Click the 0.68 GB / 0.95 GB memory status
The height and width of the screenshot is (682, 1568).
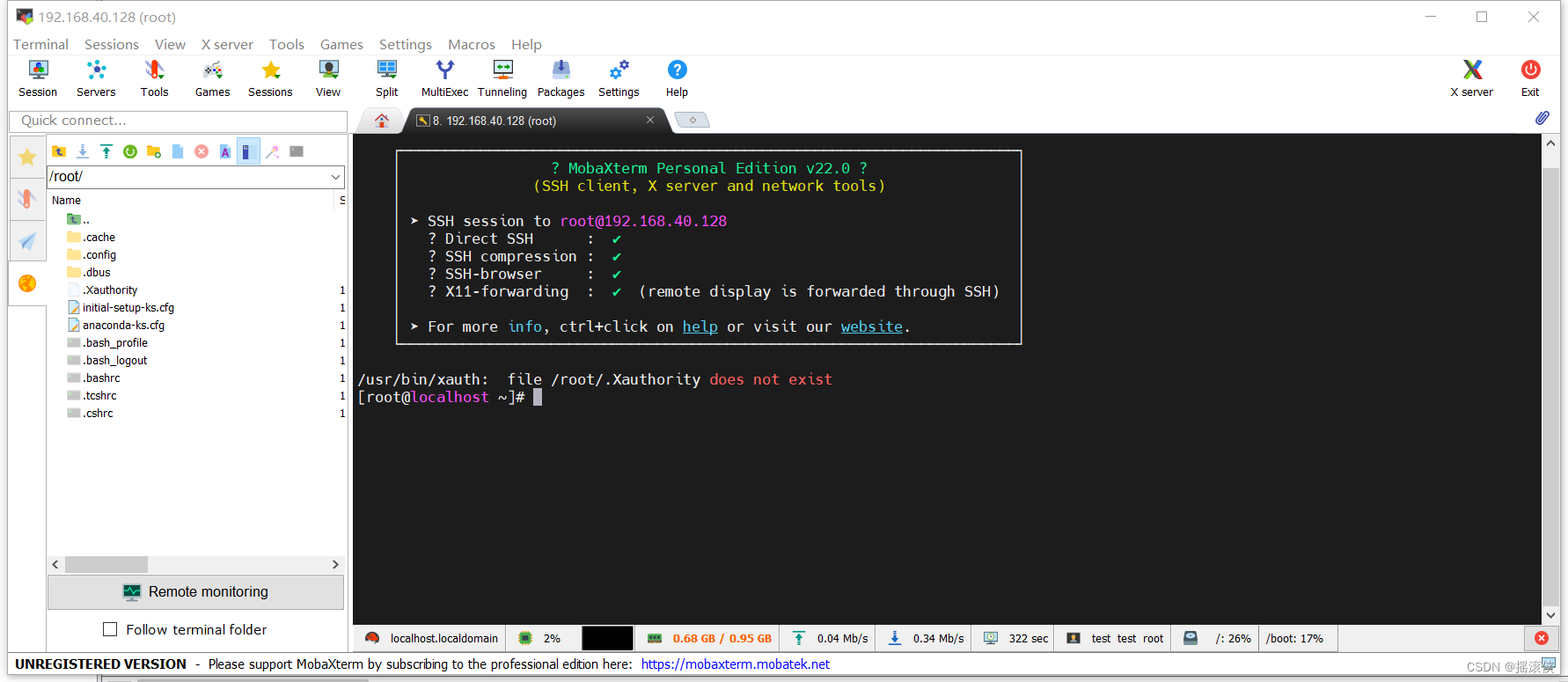point(709,638)
